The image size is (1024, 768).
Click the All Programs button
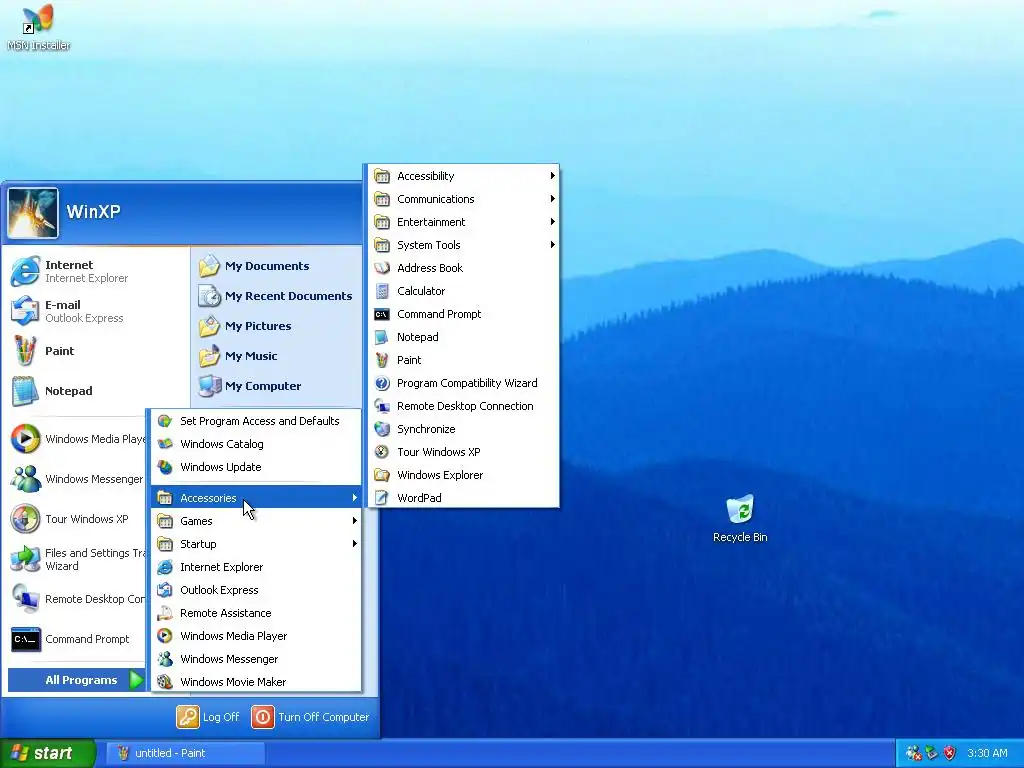click(77, 680)
